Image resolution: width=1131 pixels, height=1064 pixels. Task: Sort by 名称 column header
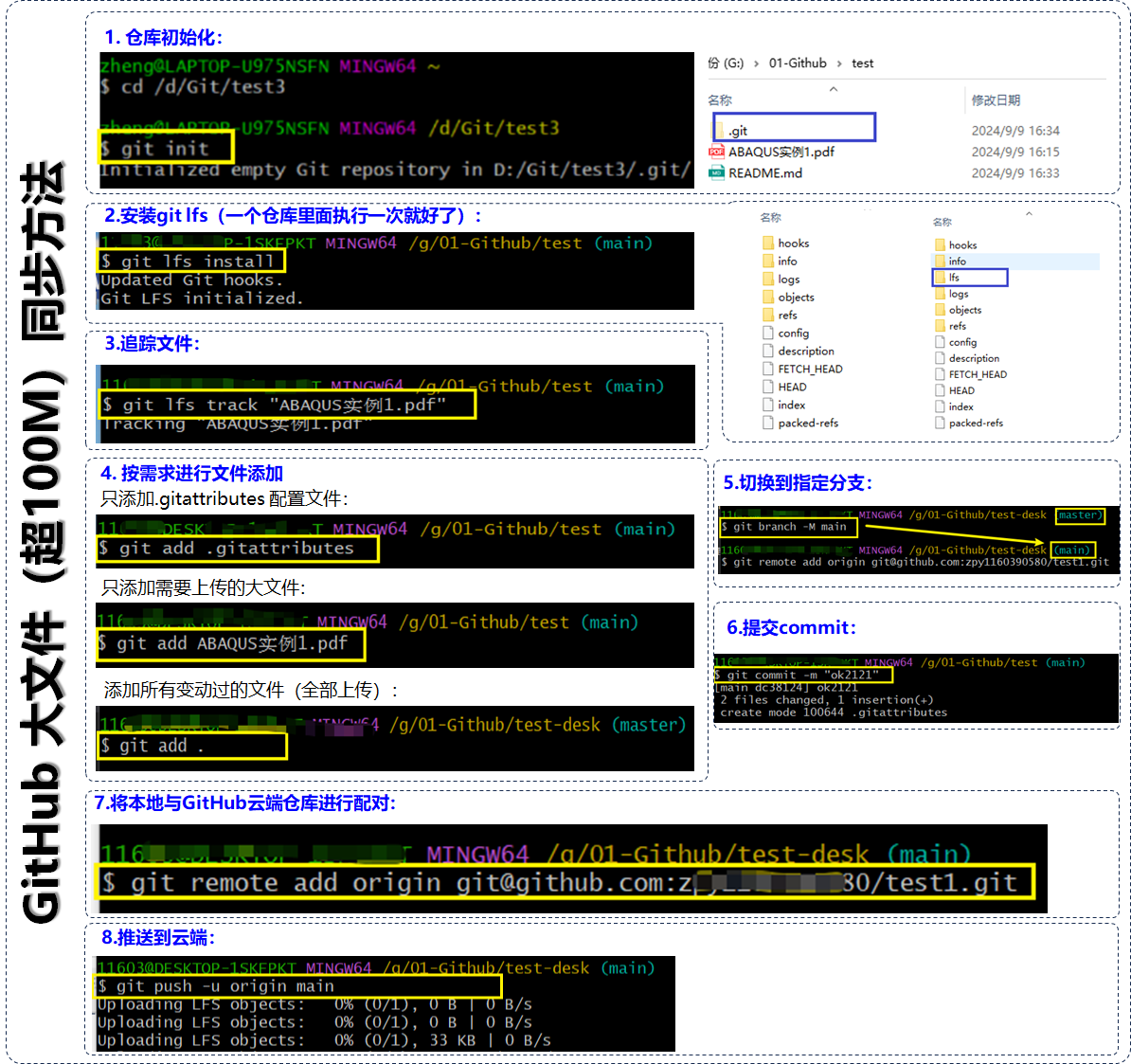pos(719,100)
